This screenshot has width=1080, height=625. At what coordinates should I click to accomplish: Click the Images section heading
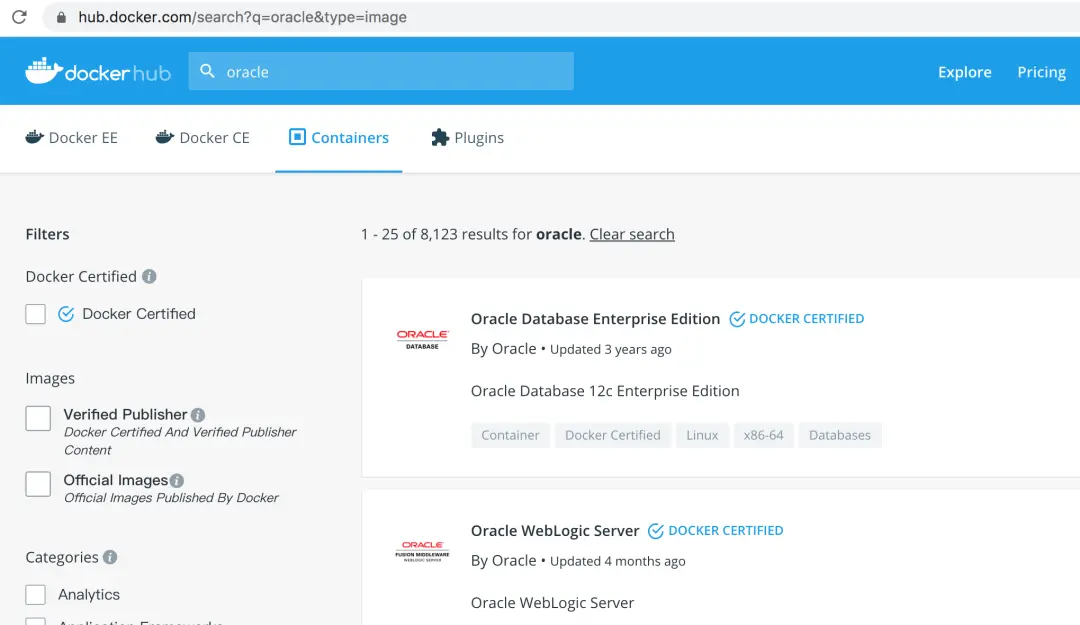[x=50, y=378]
